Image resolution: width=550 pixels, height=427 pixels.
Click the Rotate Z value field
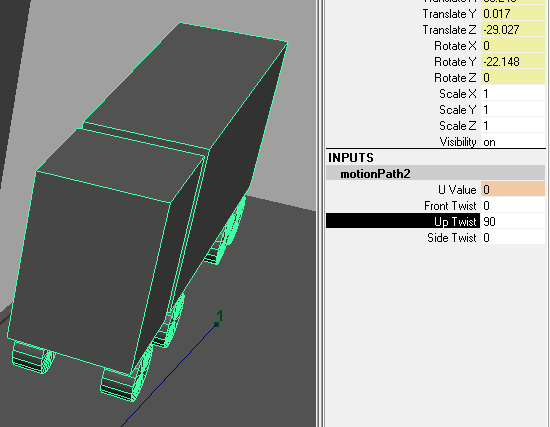(513, 78)
